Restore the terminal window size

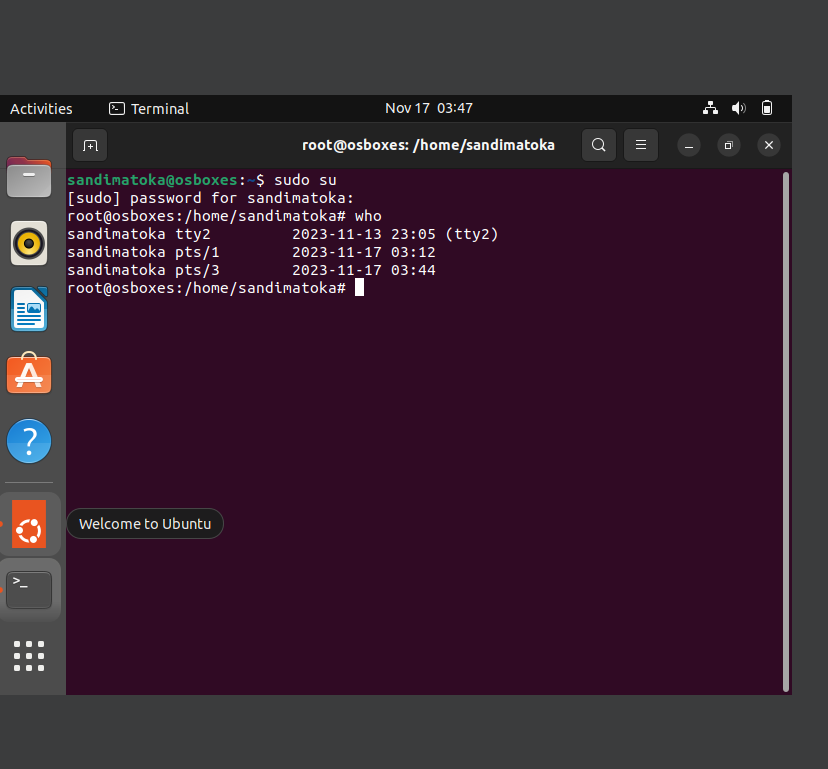pyautogui.click(x=729, y=145)
